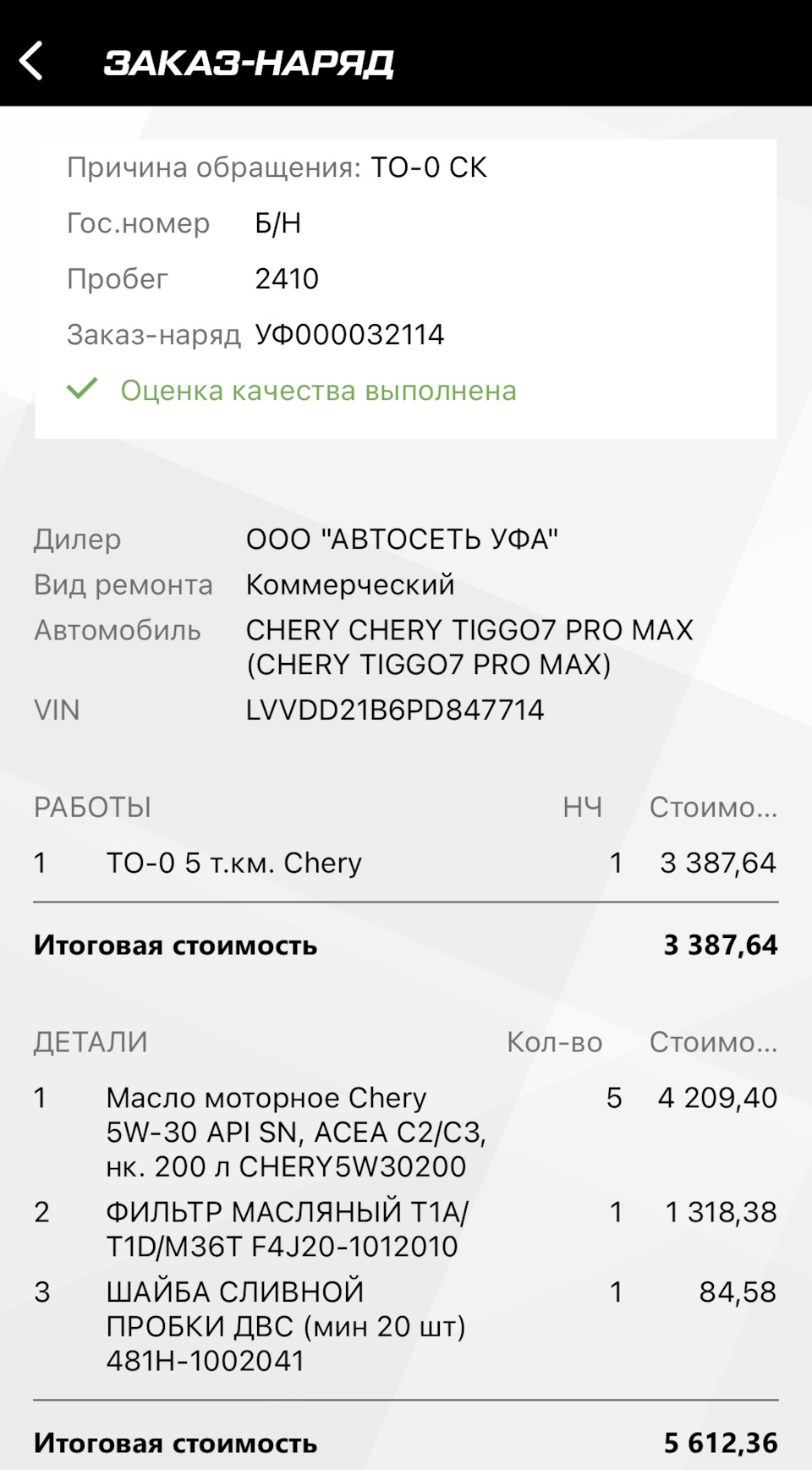Tap order number УФ000032114
Viewport: 812px width, 1470px height.
pyautogui.click(x=349, y=335)
